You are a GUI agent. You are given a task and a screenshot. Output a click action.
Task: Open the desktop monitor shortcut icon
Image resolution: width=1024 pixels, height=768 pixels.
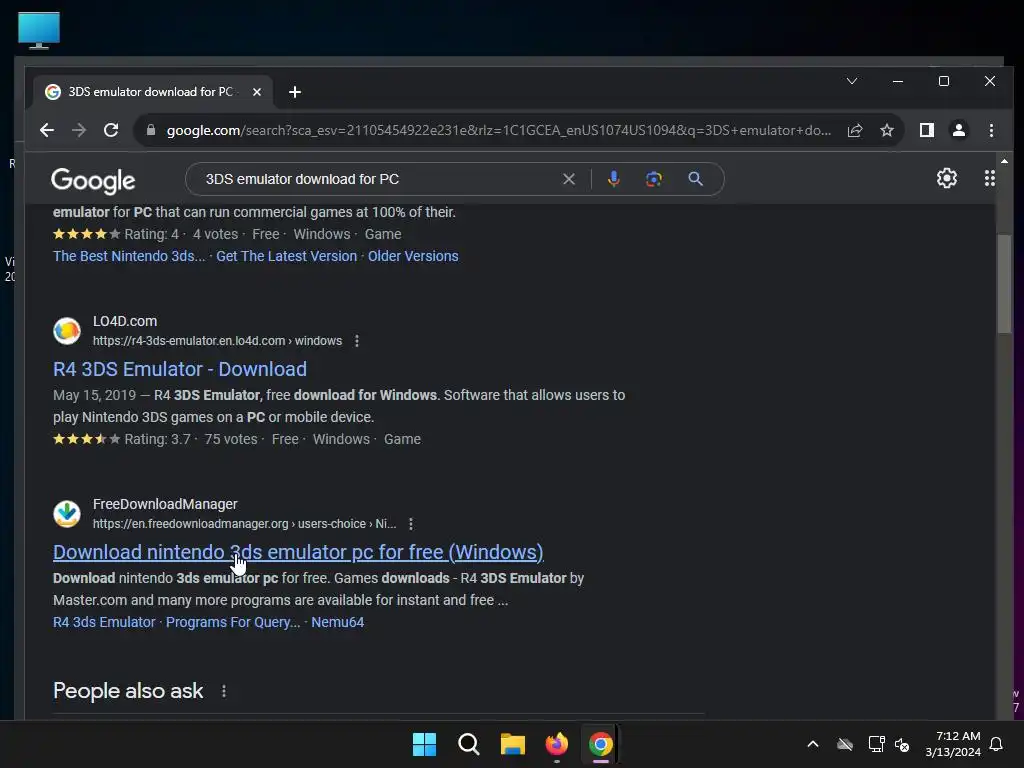coord(39,30)
